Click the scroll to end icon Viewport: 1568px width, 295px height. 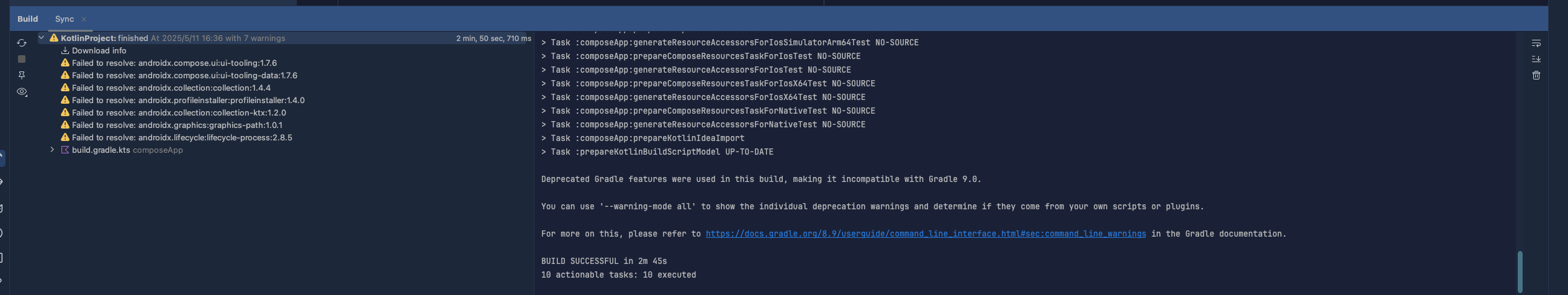pos(1536,59)
